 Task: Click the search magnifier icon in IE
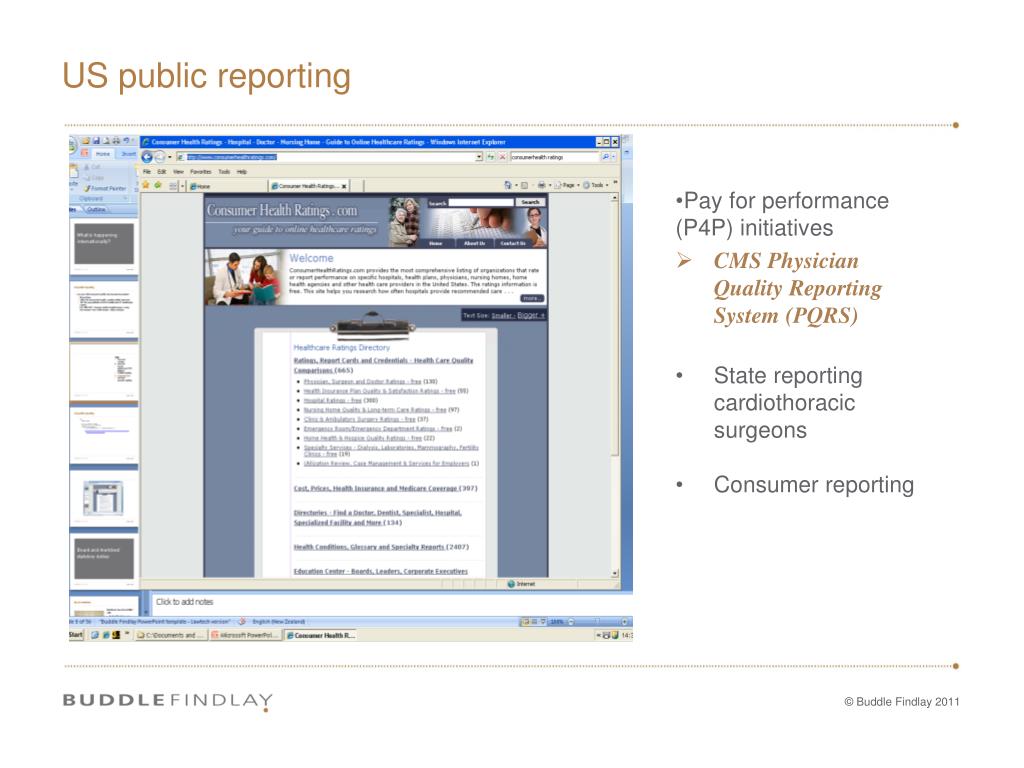pos(605,157)
